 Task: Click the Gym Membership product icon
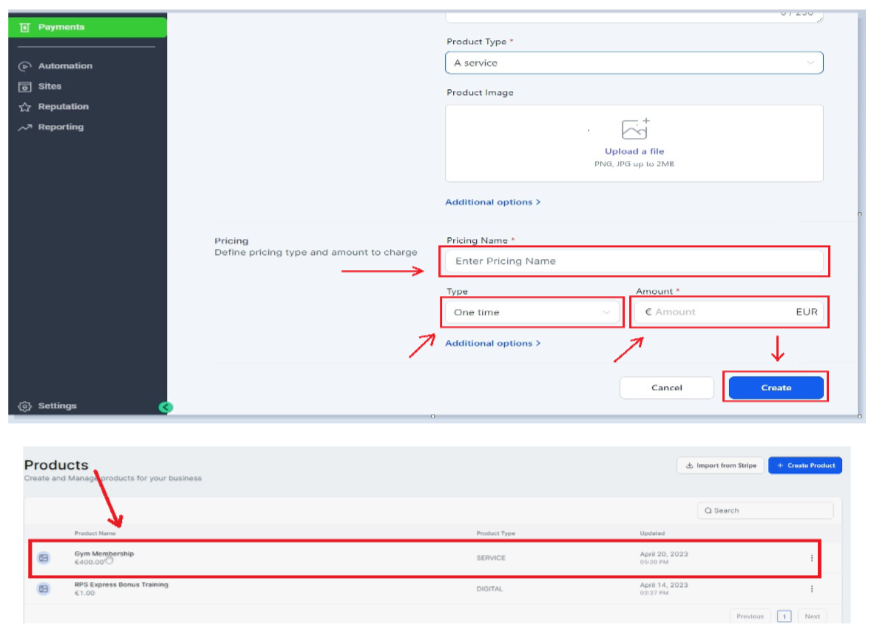pos(43,558)
